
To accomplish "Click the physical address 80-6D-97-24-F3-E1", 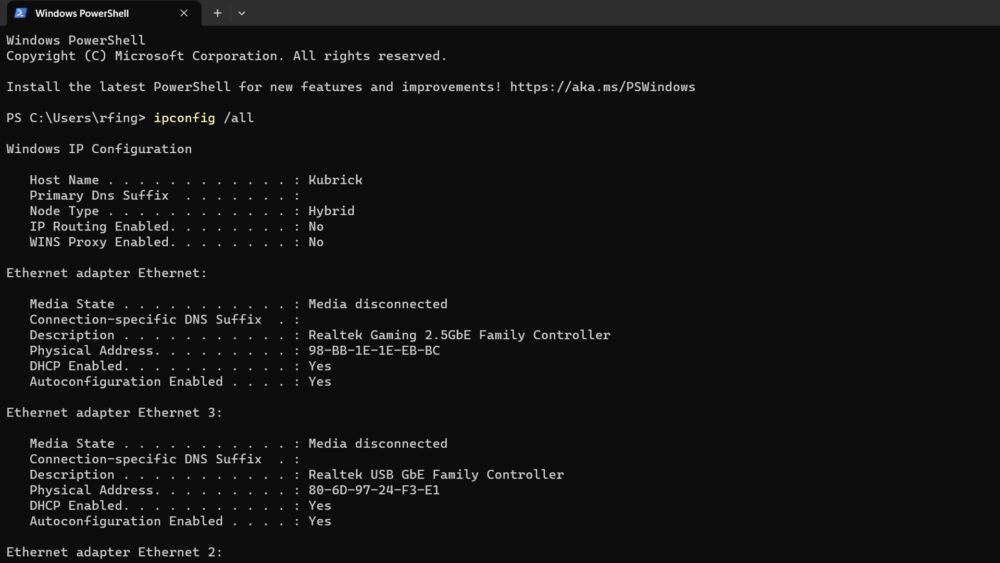I will (374, 490).
